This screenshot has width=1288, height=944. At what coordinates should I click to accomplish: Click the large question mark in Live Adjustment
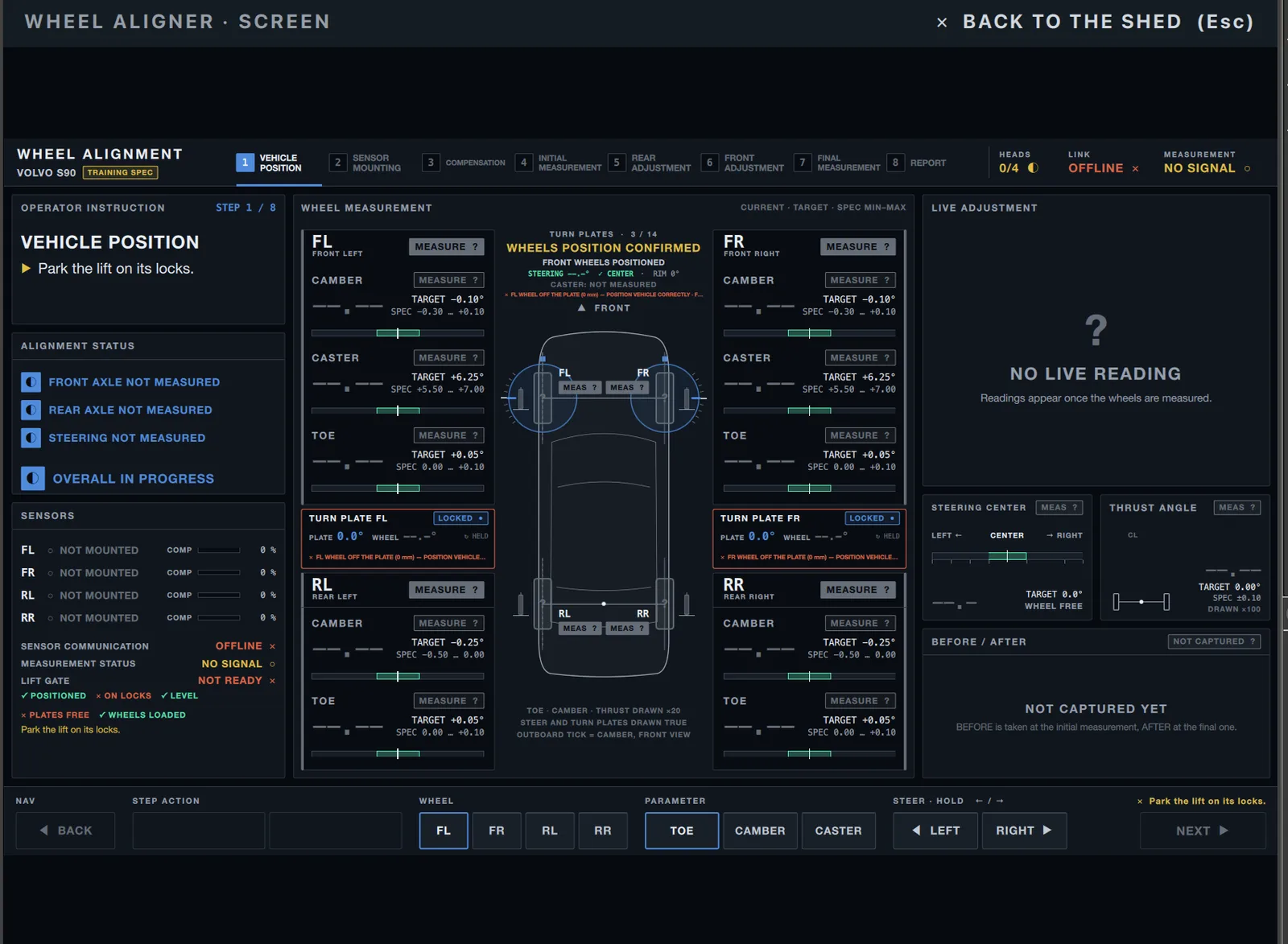coord(1096,330)
